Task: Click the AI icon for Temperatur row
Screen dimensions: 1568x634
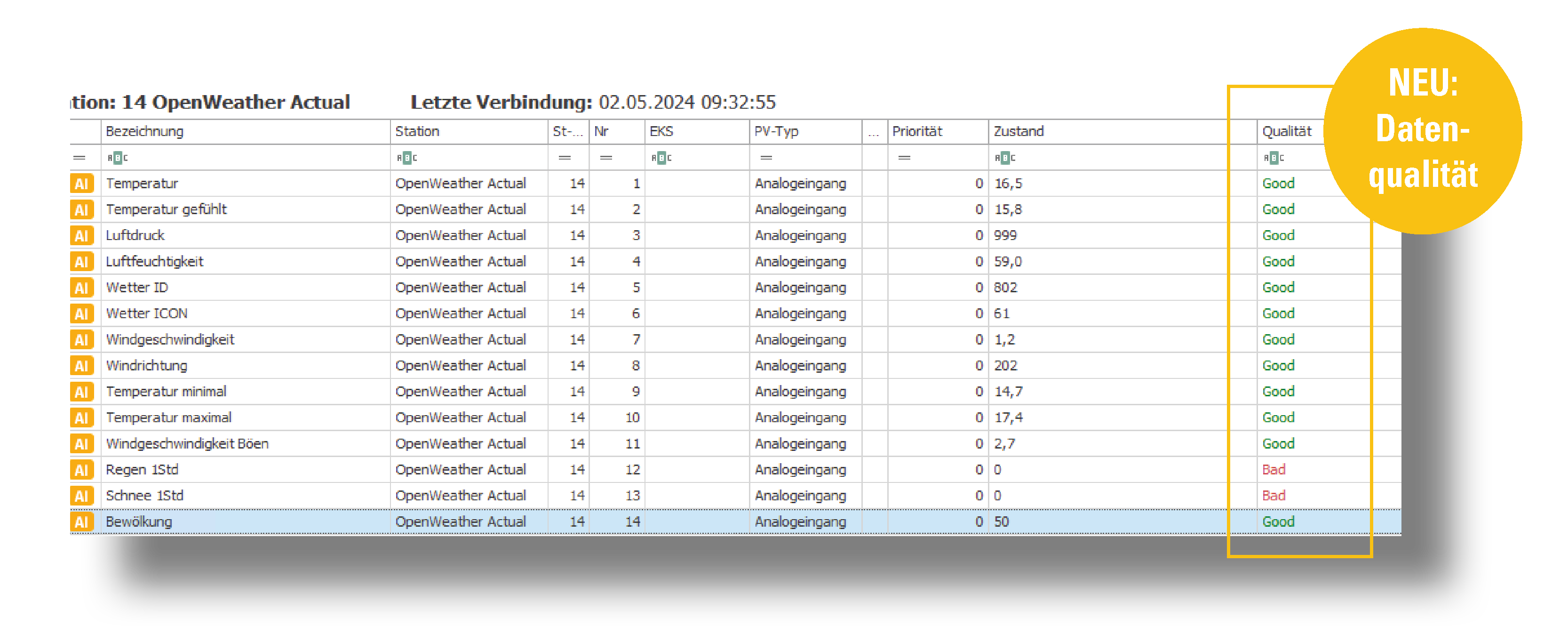Action: point(81,183)
